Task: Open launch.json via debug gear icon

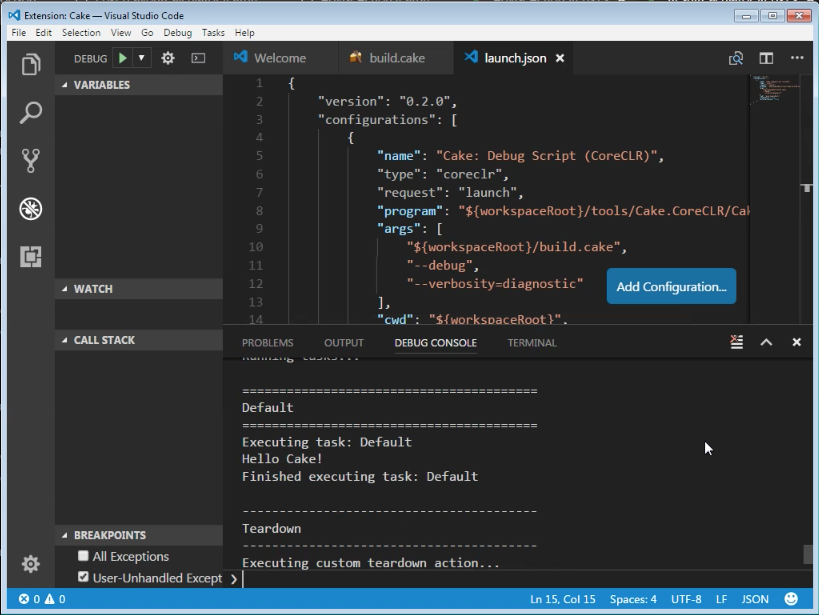Action: pos(168,58)
